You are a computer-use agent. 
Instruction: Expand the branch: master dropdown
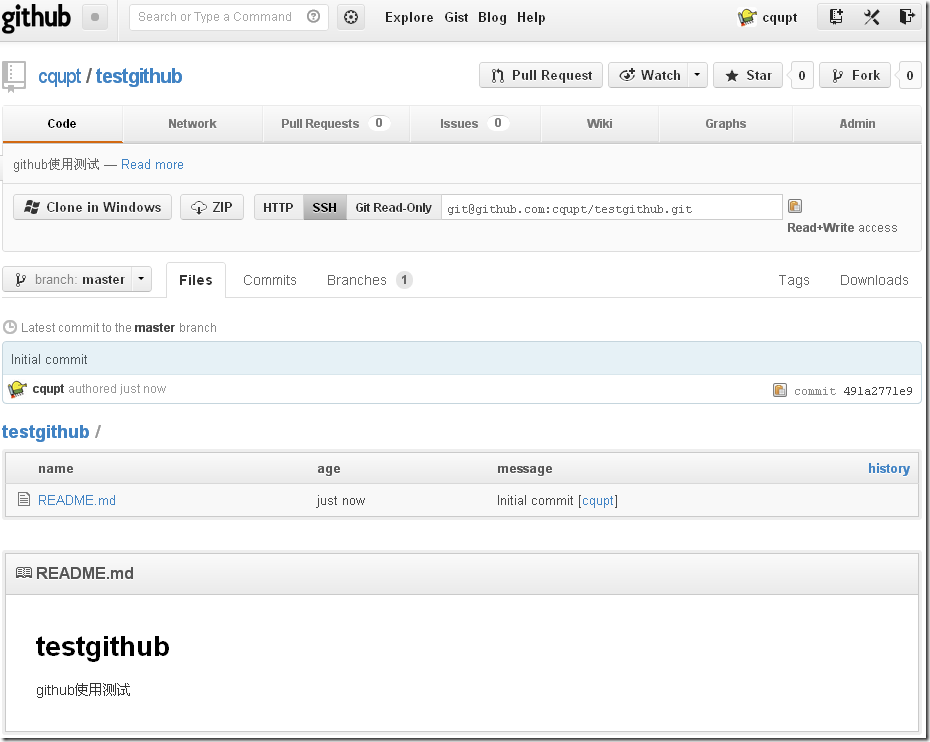point(141,279)
